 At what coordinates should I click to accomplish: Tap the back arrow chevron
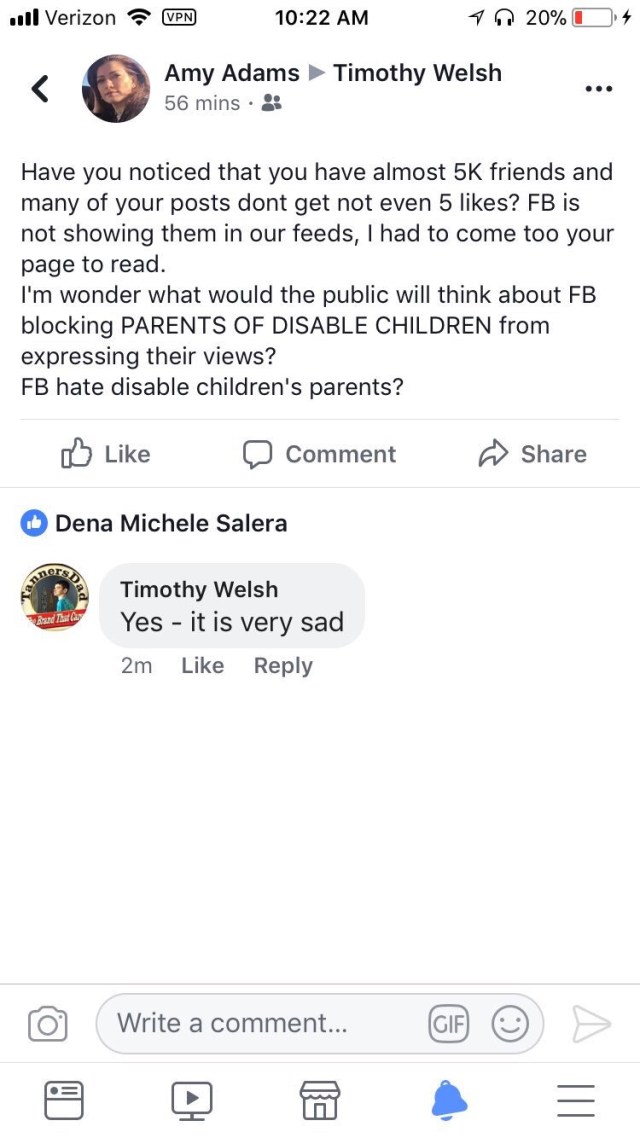pyautogui.click(x=40, y=89)
